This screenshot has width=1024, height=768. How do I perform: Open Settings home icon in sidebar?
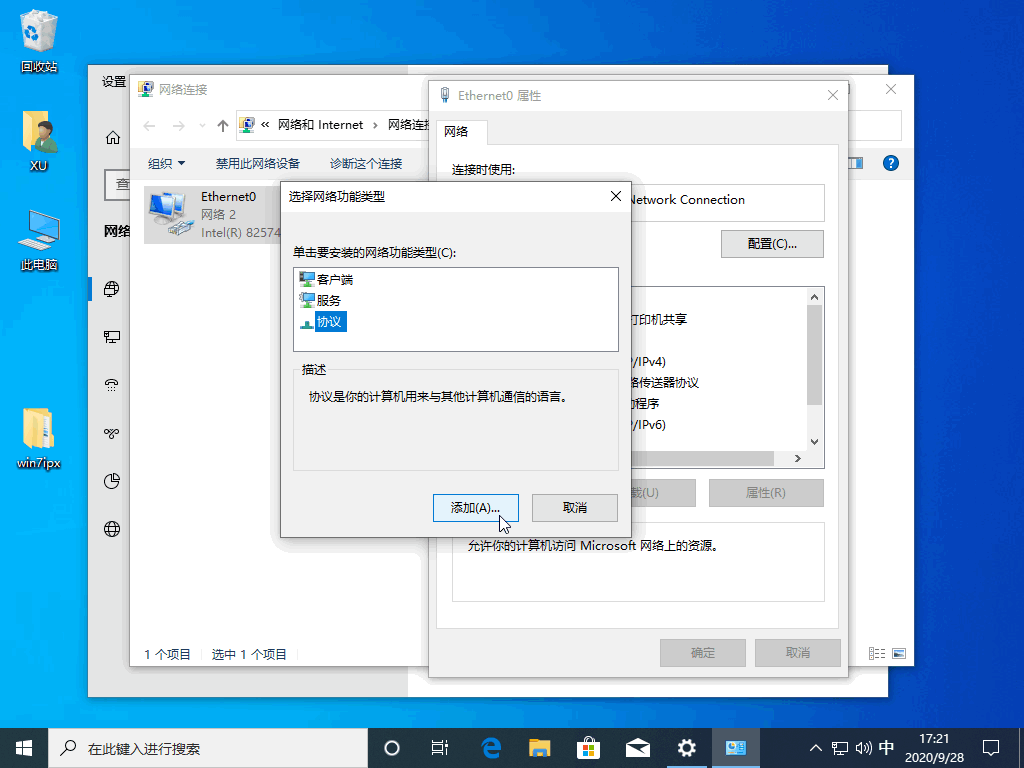pos(113,138)
